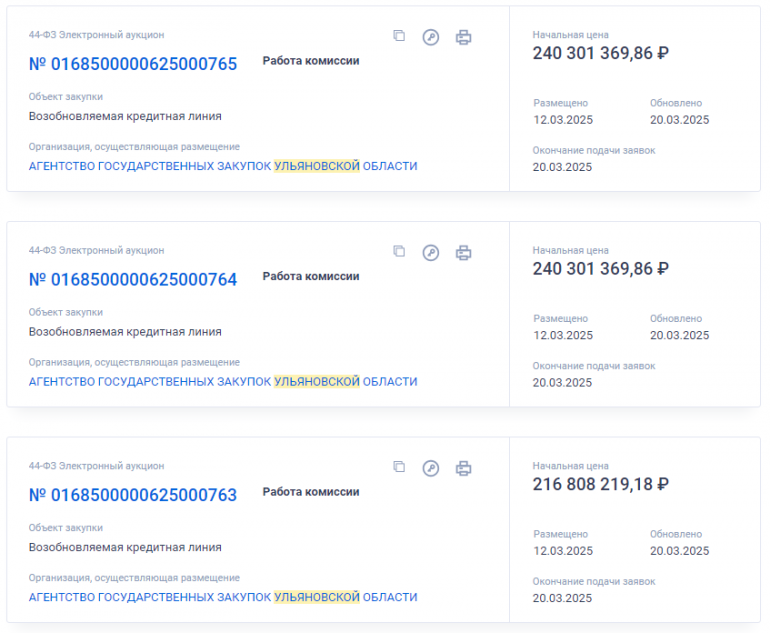
Task: Click 'Работа комиссии' status on card №0168500000625000764
Action: (311, 276)
